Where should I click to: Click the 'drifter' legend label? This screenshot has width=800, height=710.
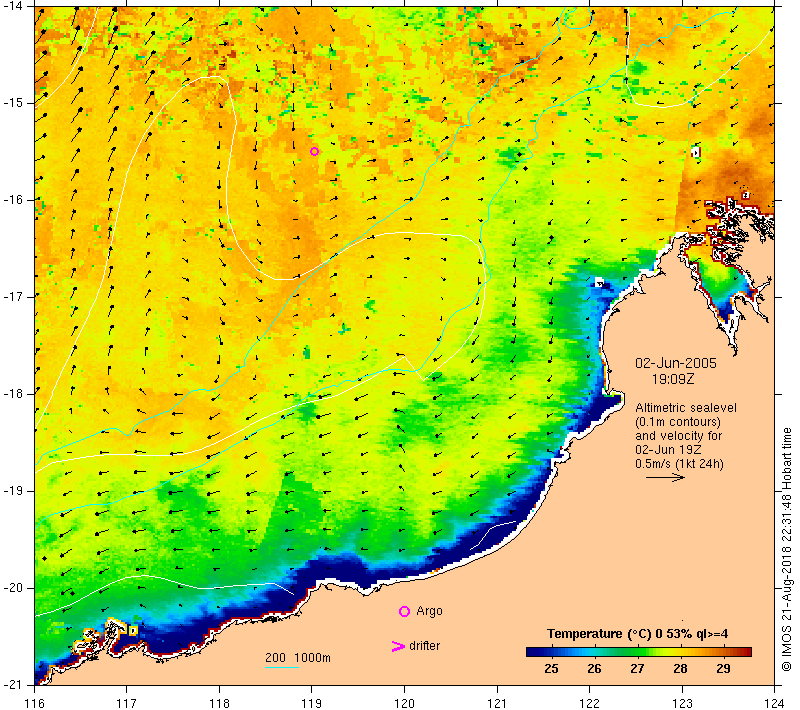point(424,646)
